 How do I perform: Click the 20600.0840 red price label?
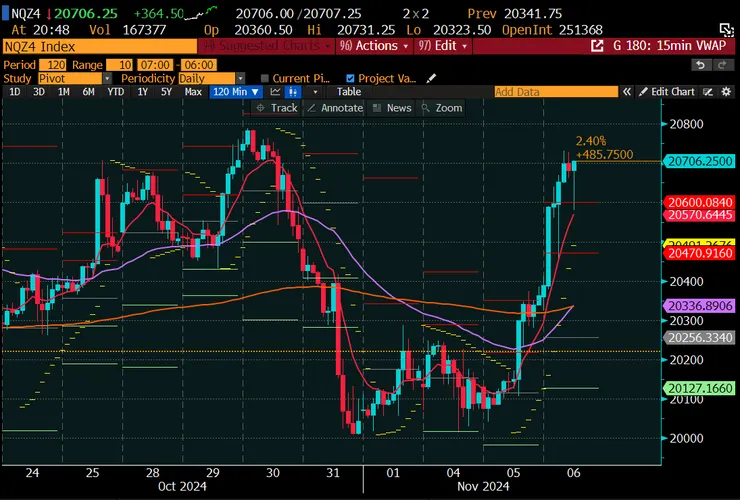pos(700,203)
